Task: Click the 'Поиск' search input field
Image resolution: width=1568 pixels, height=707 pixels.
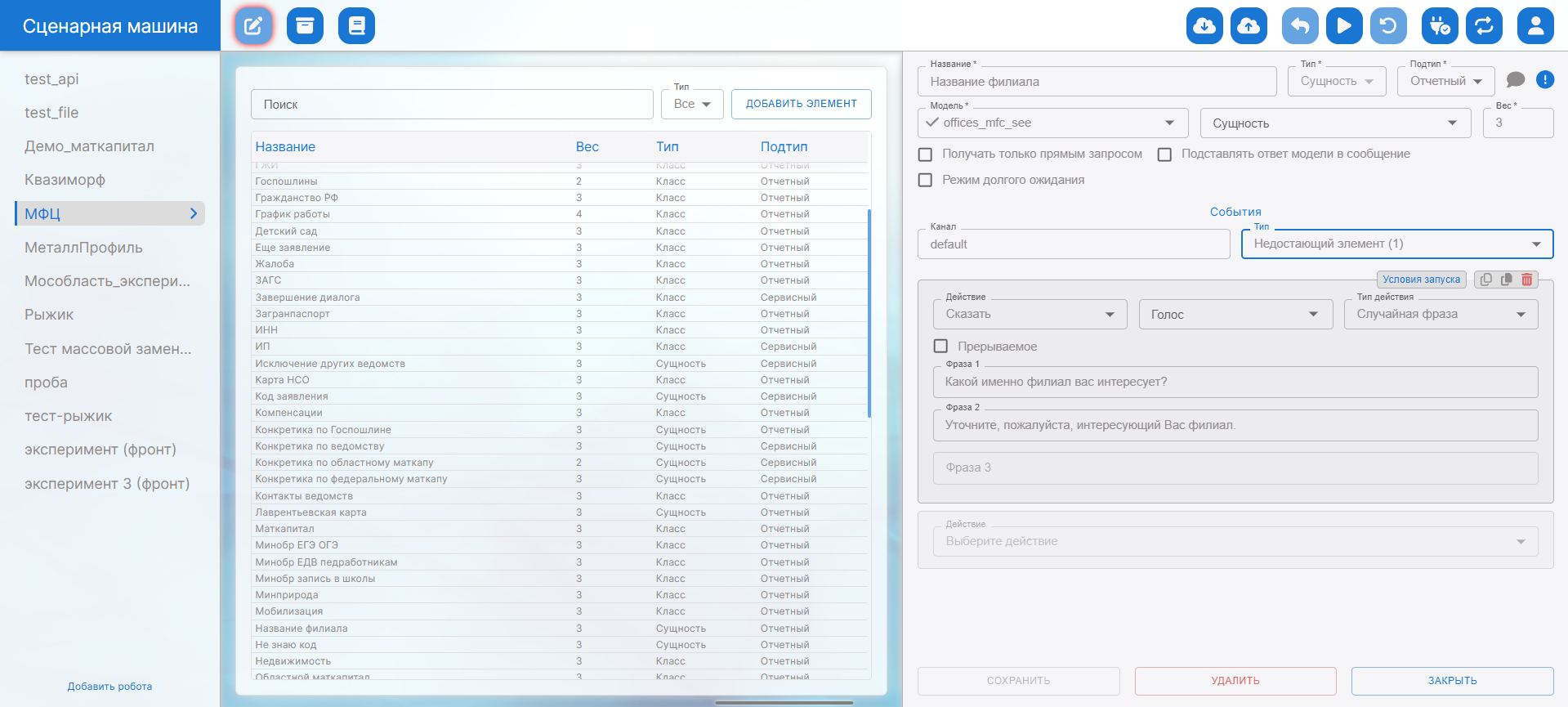Action: (451, 105)
